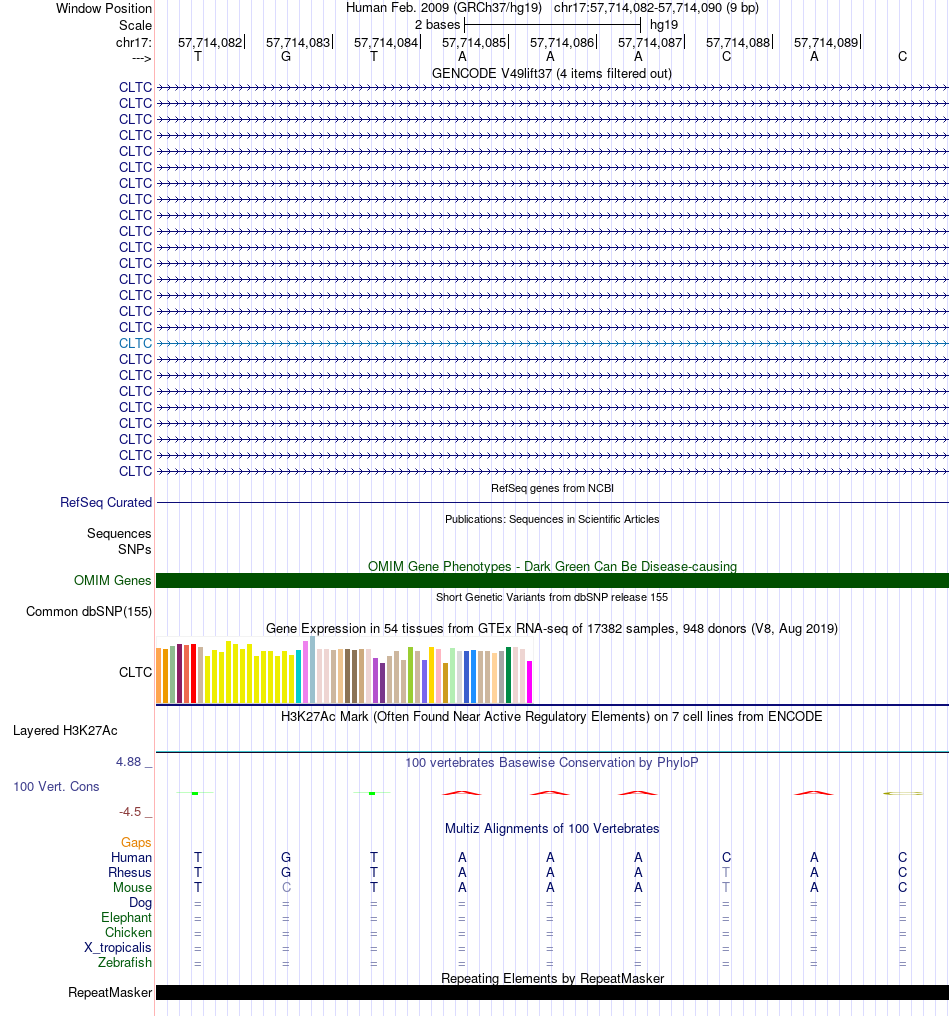Click the grey mismatched C in Mouse row
The width and height of the screenshot is (950, 1016).
pos(286,888)
